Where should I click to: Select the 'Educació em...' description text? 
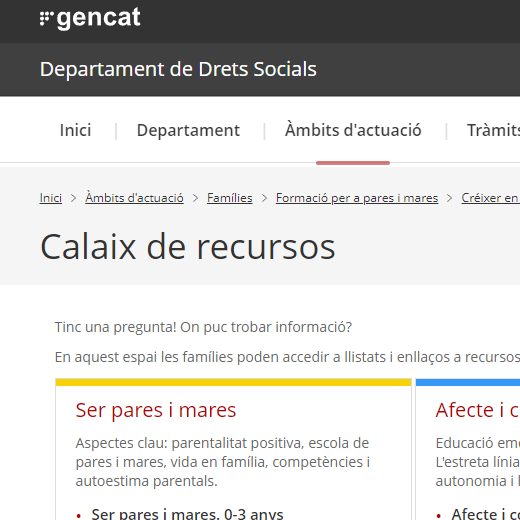[478, 462]
